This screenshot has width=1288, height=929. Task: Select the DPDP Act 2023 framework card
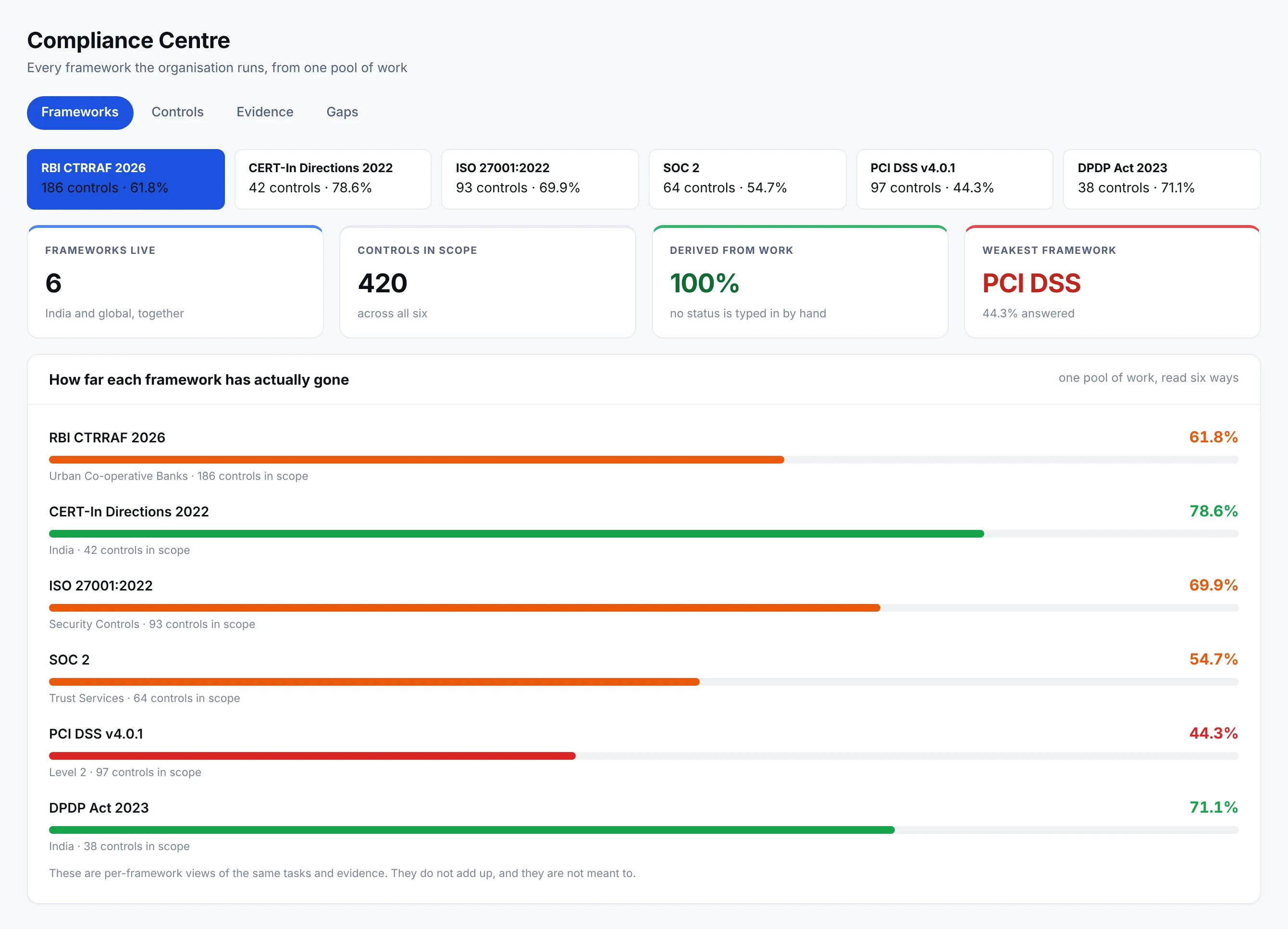pyautogui.click(x=1162, y=179)
